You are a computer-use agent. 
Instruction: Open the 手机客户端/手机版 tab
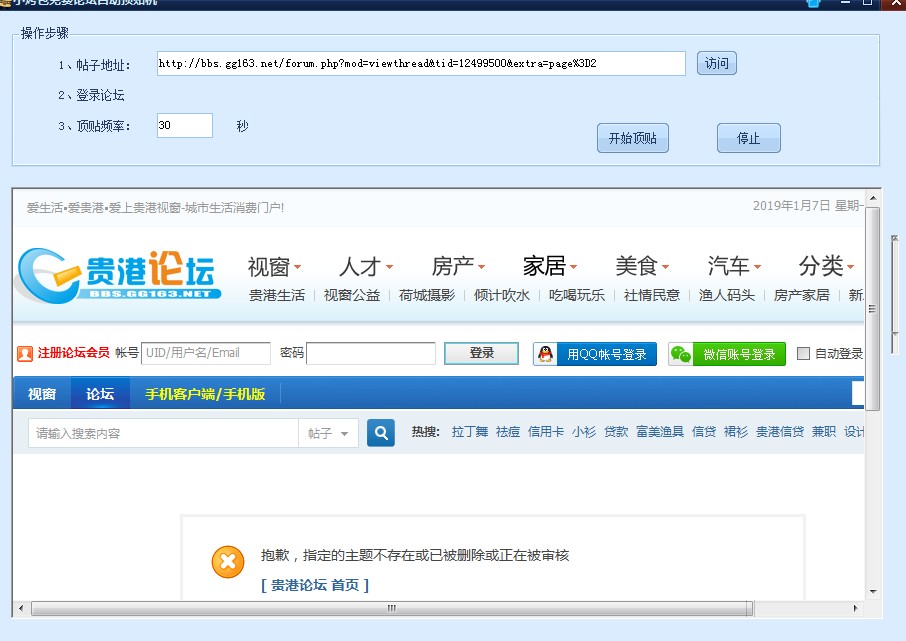tap(205, 394)
